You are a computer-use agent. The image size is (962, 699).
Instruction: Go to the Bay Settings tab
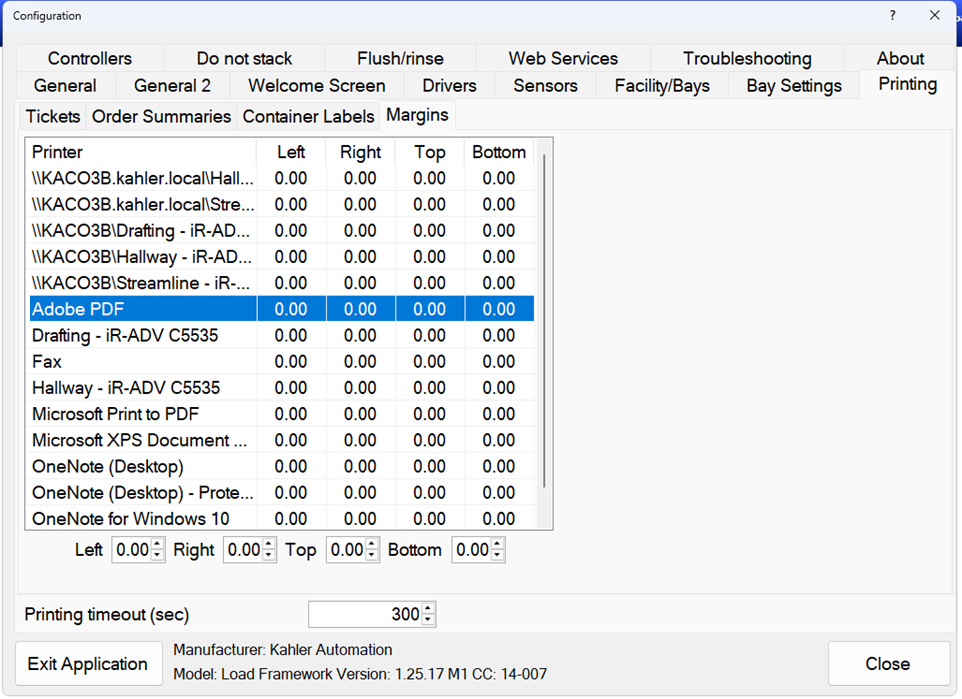pyautogui.click(x=793, y=86)
